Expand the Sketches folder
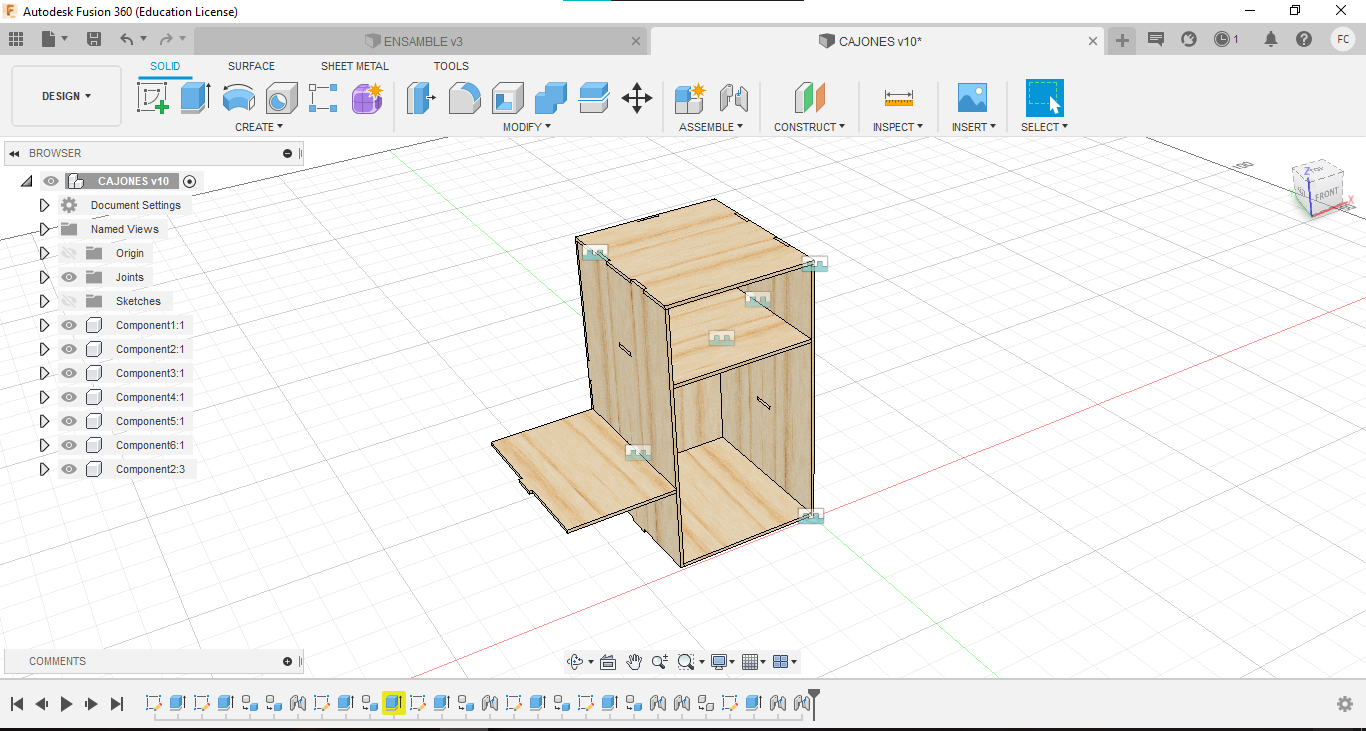The width and height of the screenshot is (1366, 731). pyautogui.click(x=44, y=301)
